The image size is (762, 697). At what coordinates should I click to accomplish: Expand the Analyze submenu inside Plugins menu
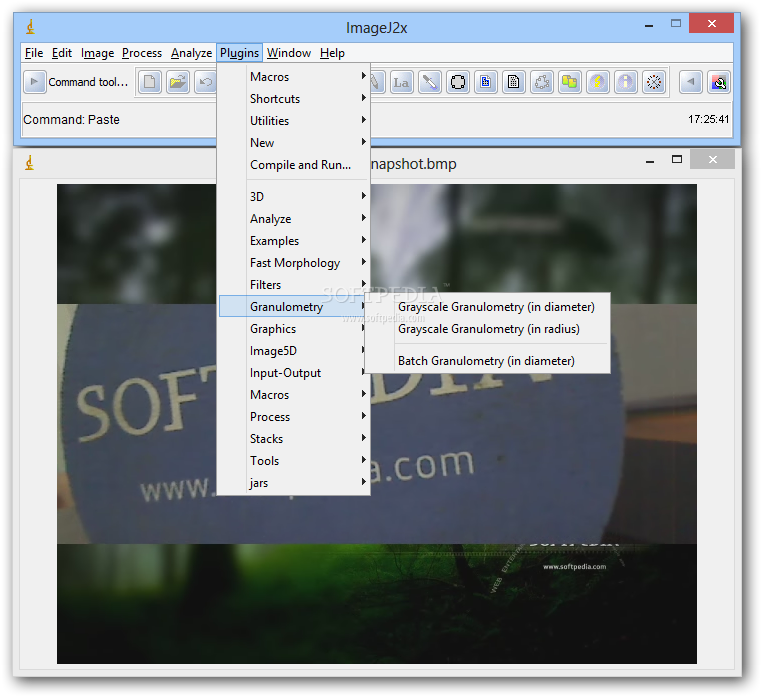click(294, 219)
